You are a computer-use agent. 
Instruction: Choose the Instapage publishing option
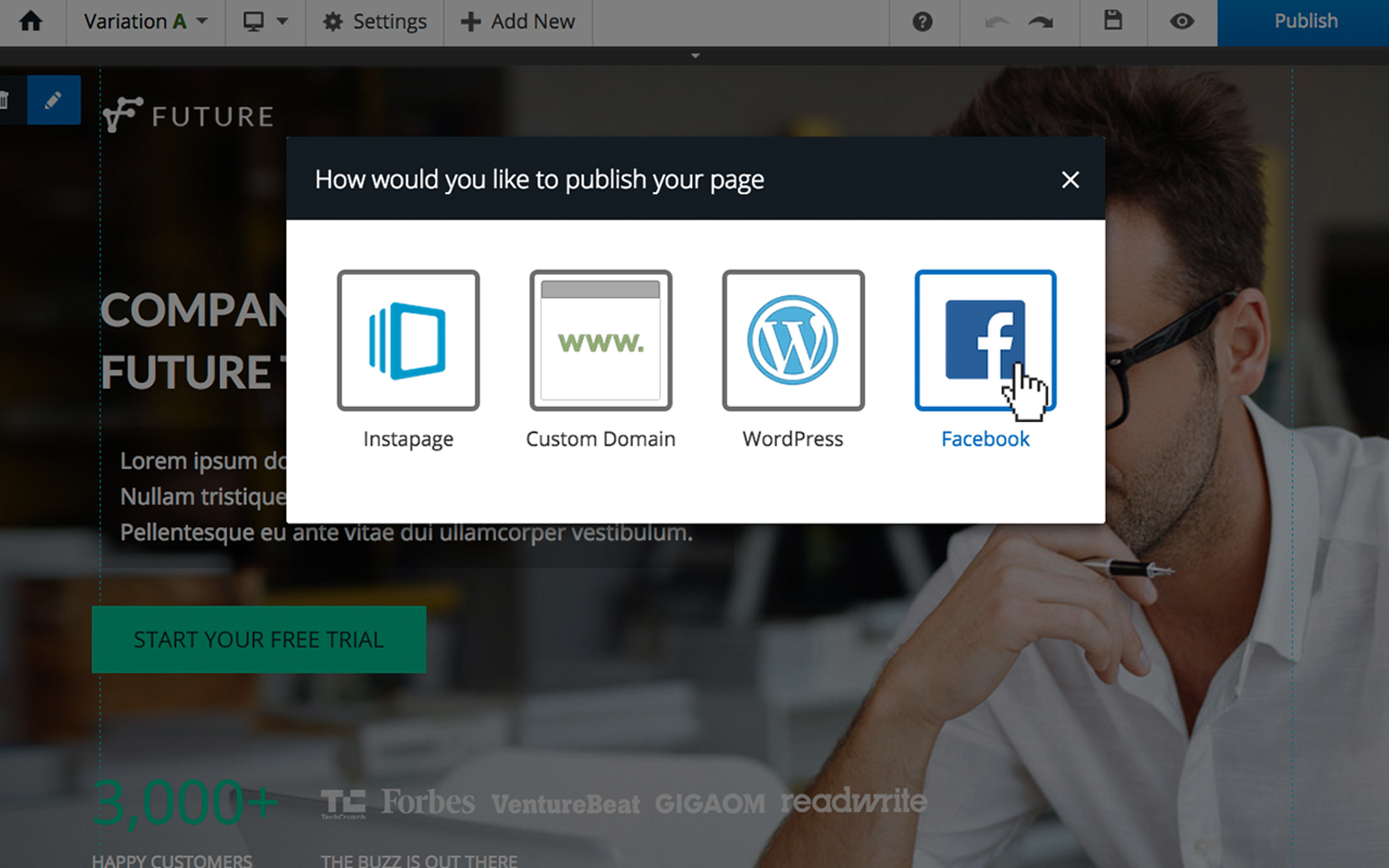408,341
